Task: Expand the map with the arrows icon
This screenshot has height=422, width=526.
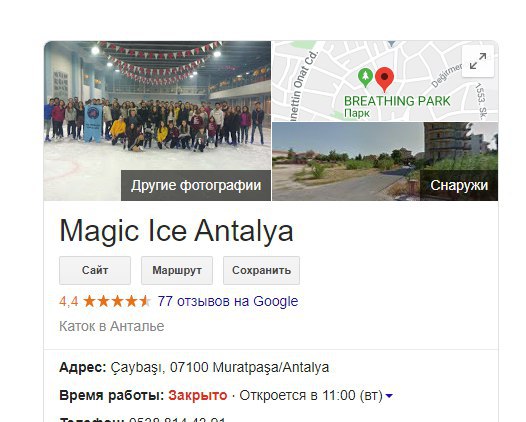Action: tap(478, 61)
